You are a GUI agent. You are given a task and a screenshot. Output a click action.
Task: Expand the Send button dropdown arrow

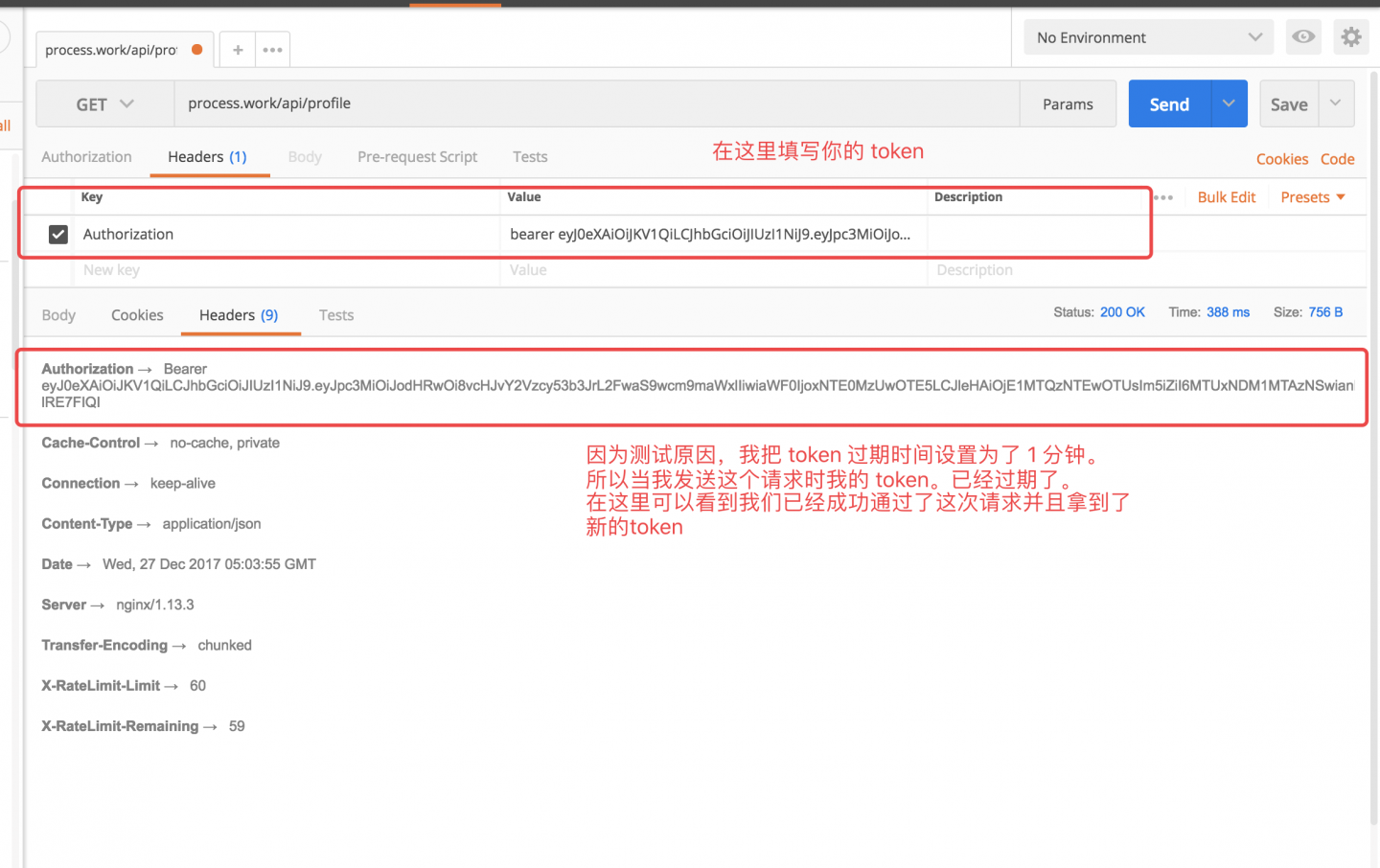1229,103
